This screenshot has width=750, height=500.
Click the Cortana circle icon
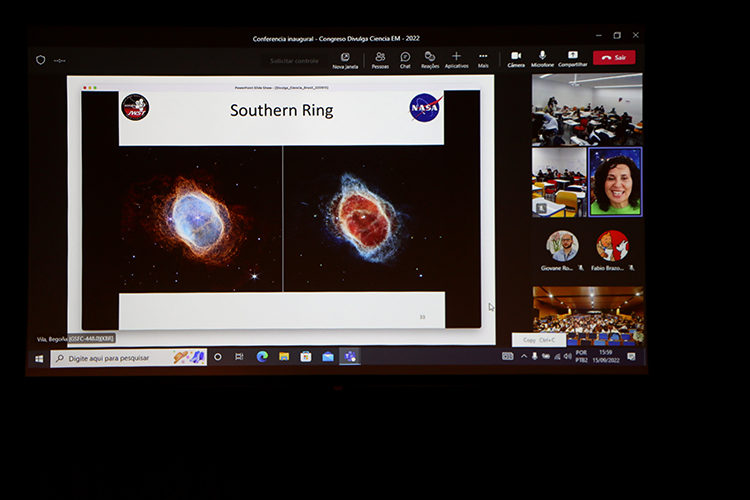pyautogui.click(x=218, y=357)
